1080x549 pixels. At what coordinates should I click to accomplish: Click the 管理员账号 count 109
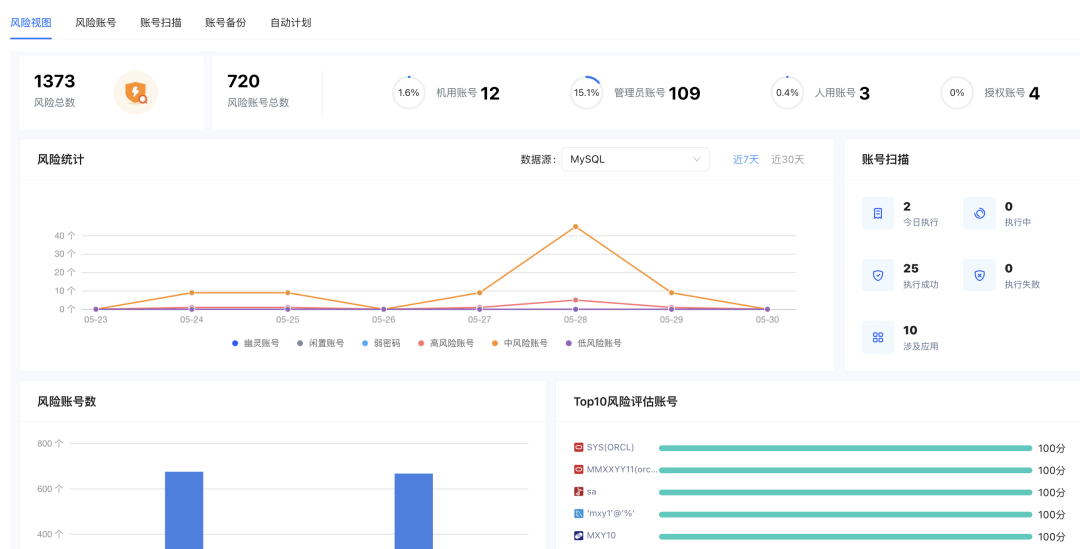pyautogui.click(x=684, y=93)
